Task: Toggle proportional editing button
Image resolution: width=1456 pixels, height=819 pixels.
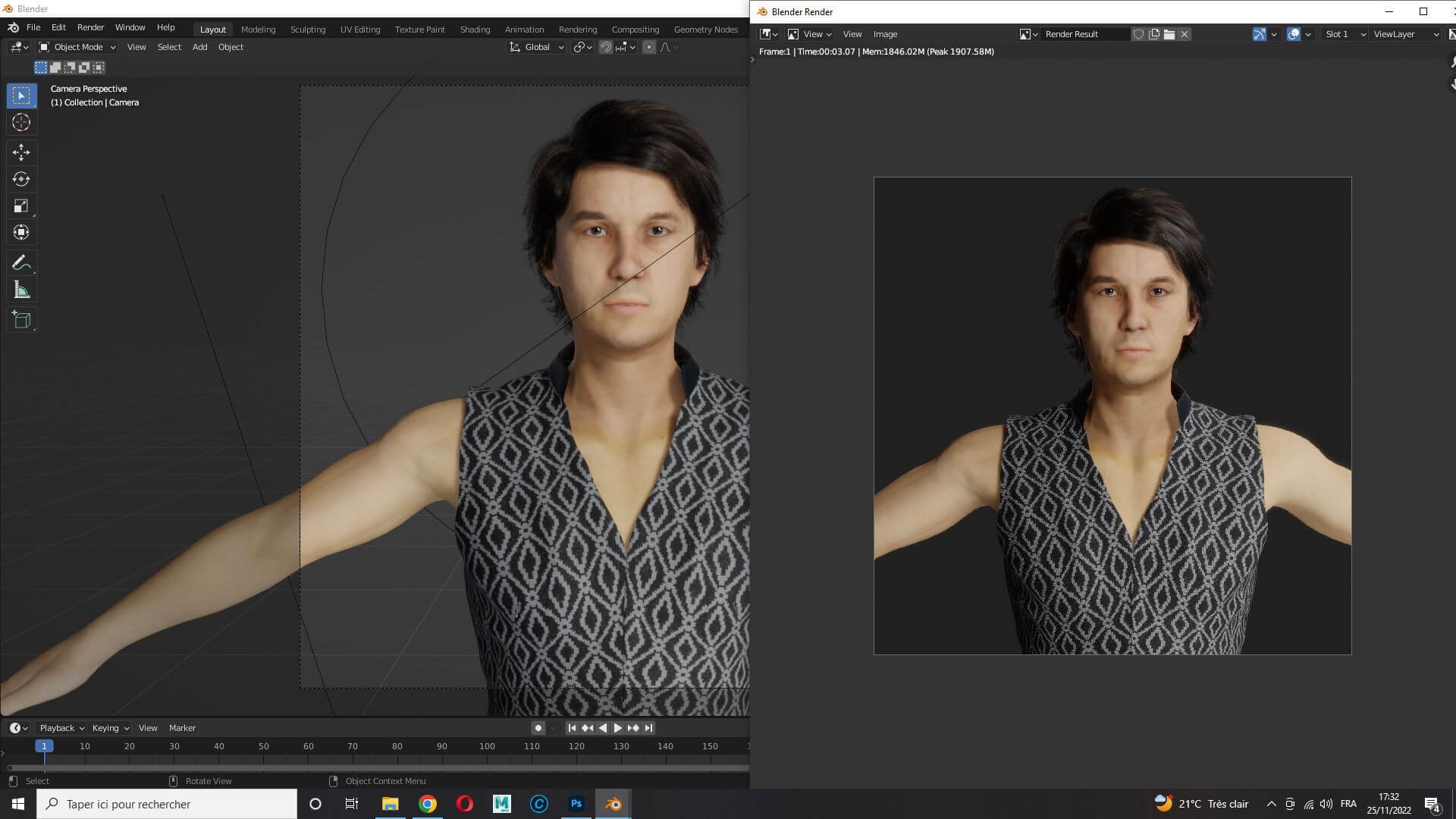Action: point(649,47)
